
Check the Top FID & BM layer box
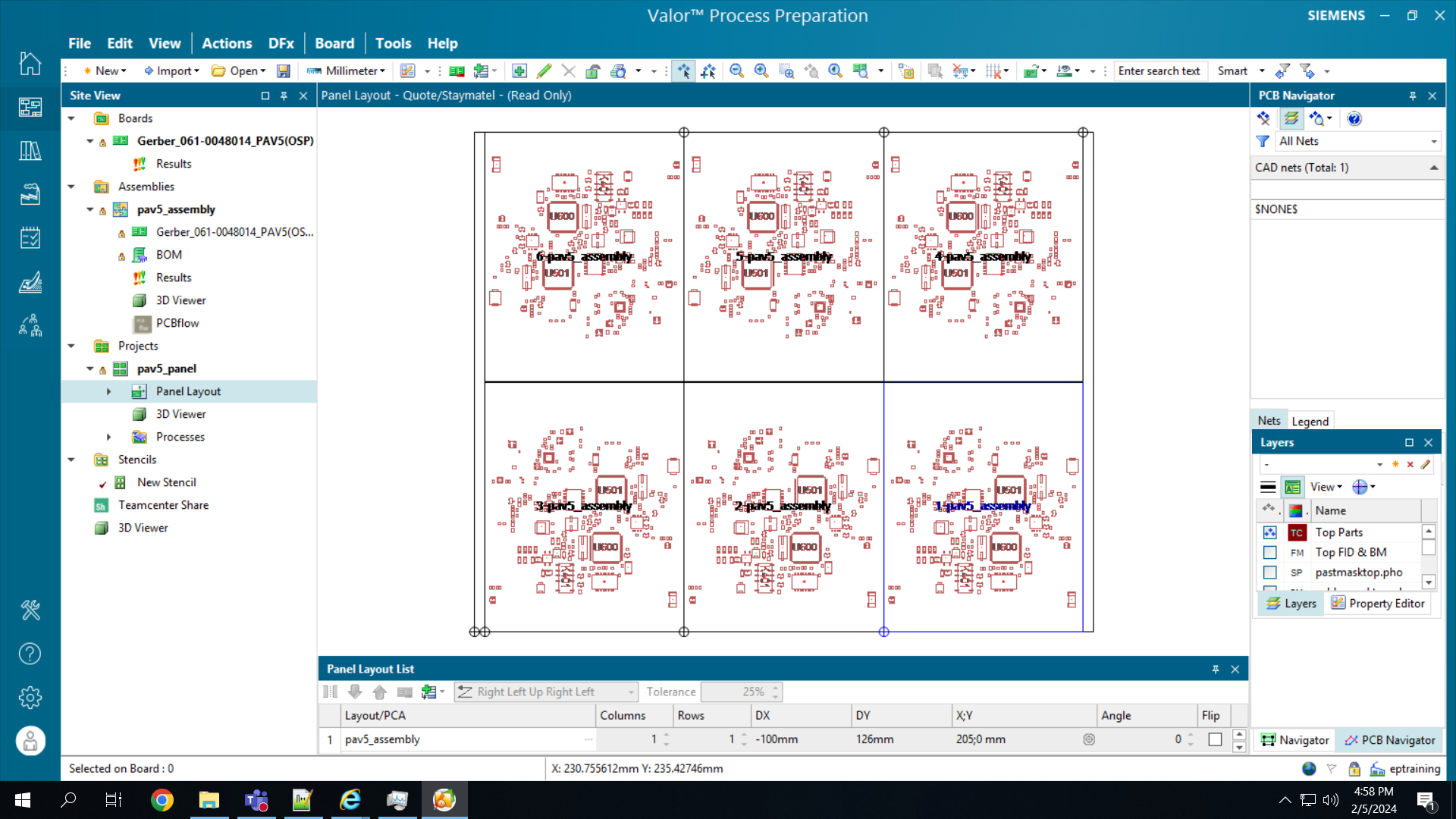[x=1270, y=553]
